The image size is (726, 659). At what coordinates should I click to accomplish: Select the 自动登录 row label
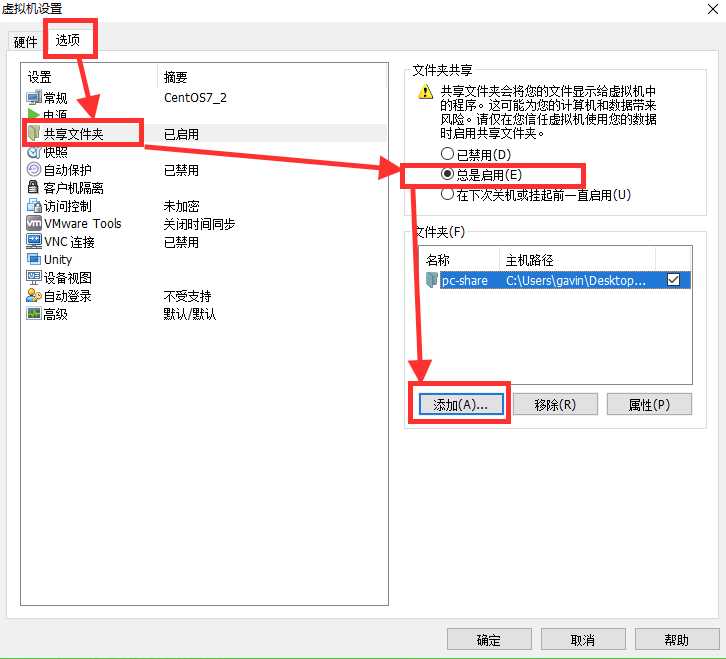(67, 295)
